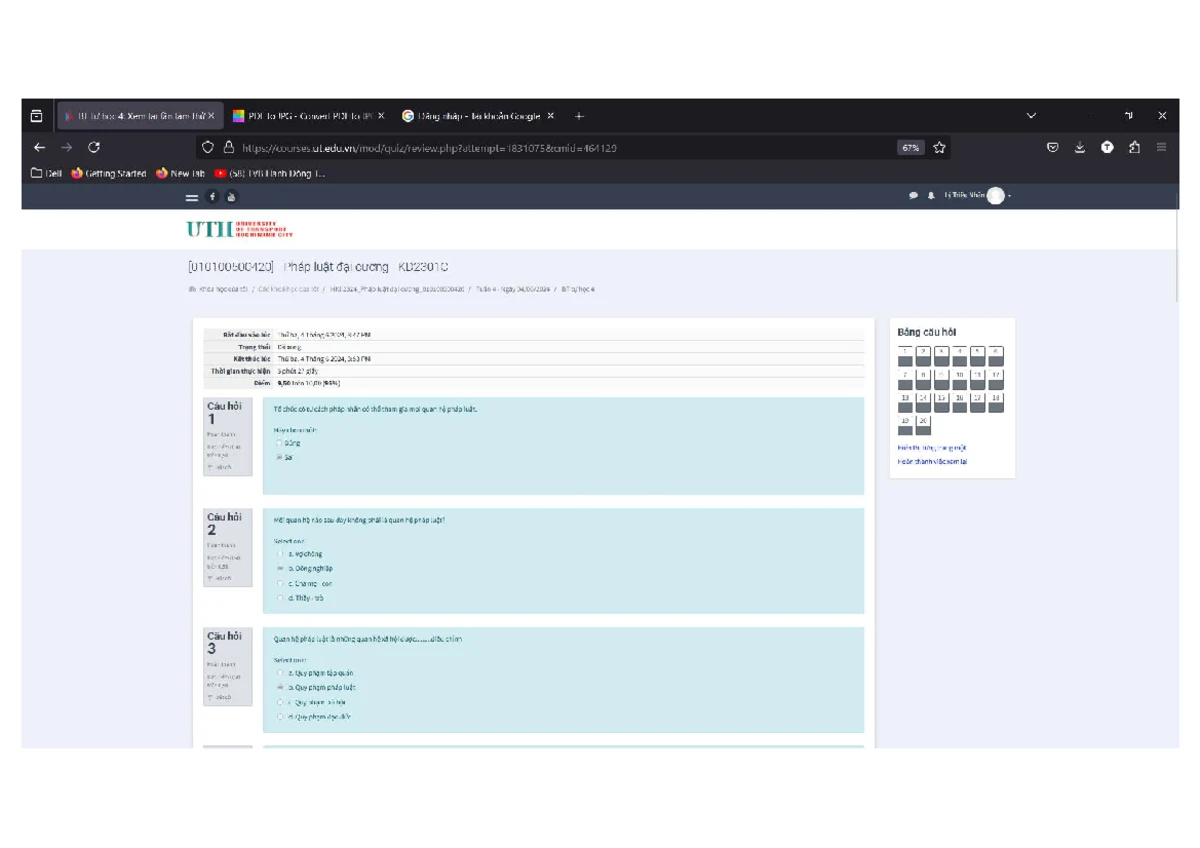Click the browser Forward arrow
The width and height of the screenshot is (1200, 848).
click(x=66, y=147)
